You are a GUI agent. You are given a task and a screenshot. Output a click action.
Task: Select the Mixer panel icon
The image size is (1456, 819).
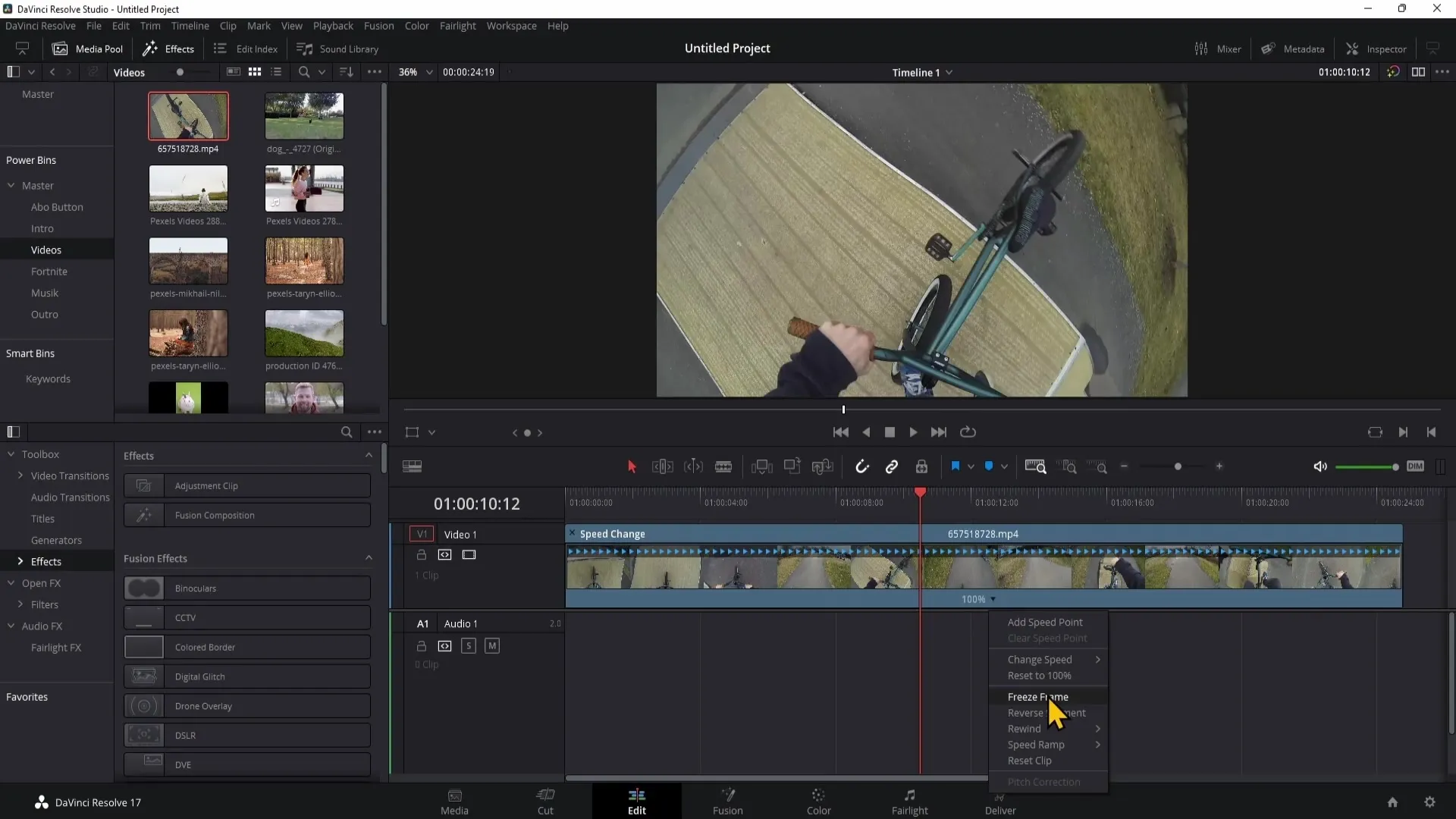(1201, 47)
